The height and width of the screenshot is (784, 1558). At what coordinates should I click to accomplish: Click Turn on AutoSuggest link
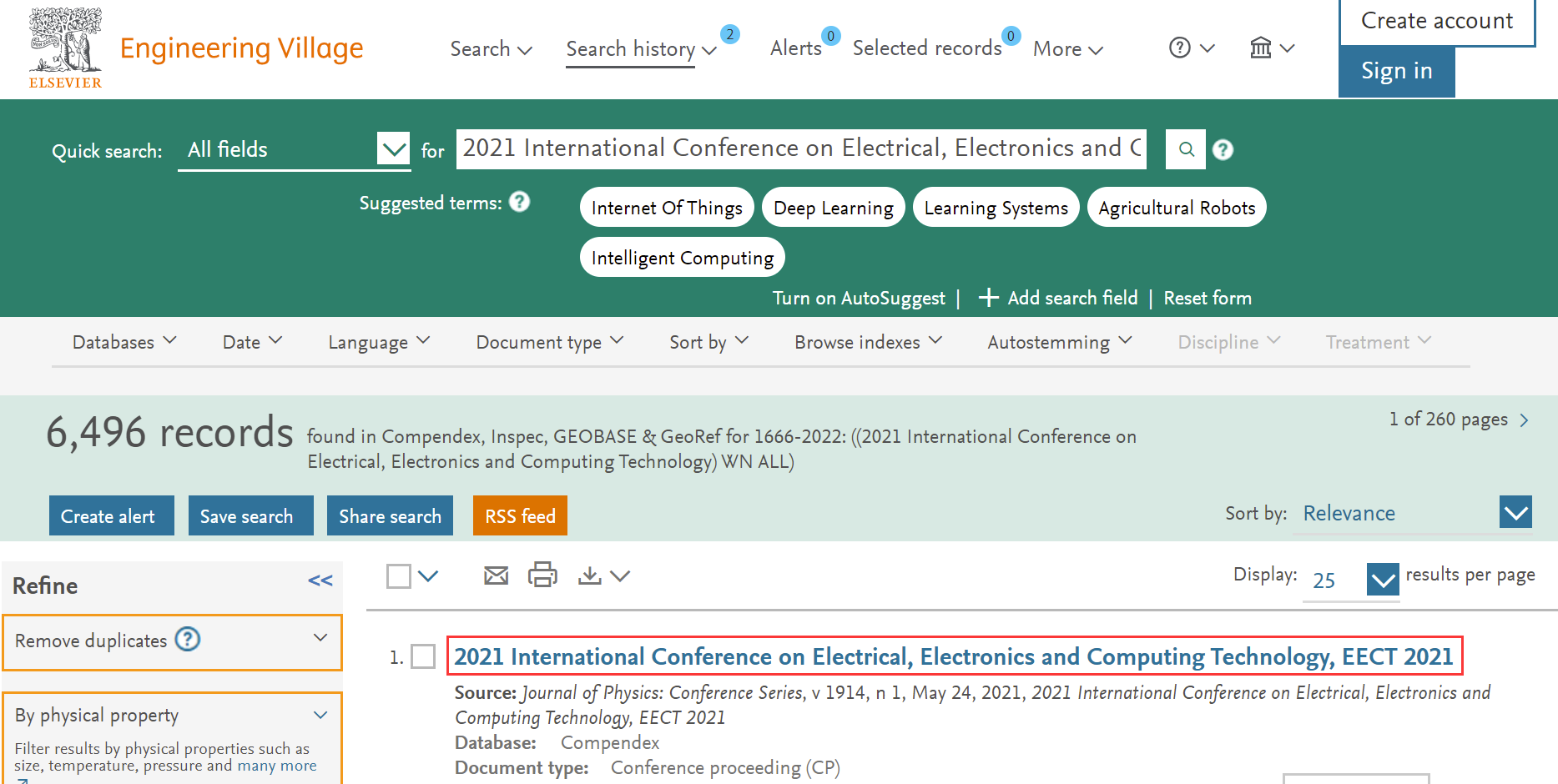pyautogui.click(x=859, y=298)
